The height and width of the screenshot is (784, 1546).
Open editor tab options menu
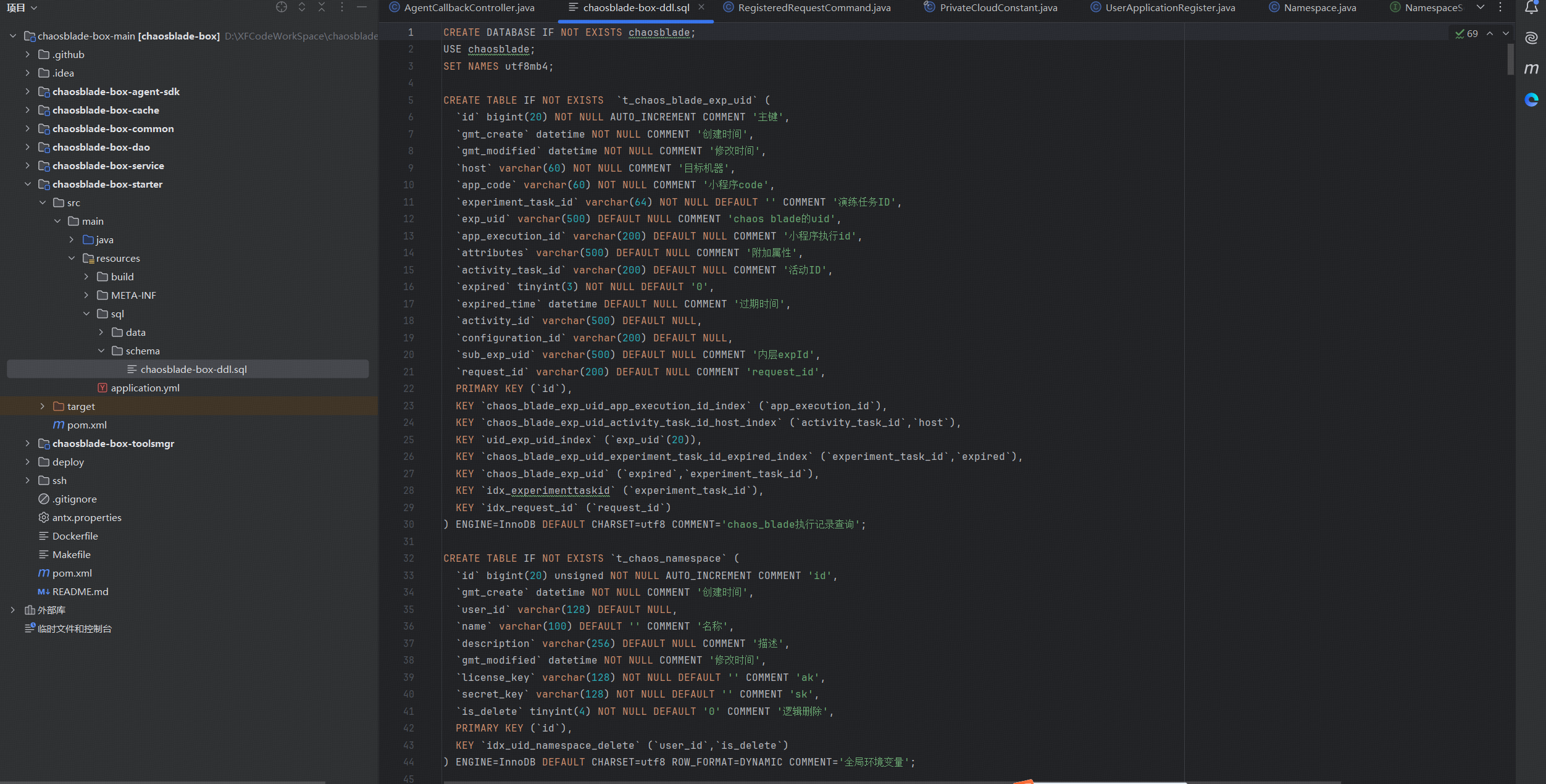pyautogui.click(x=1500, y=7)
